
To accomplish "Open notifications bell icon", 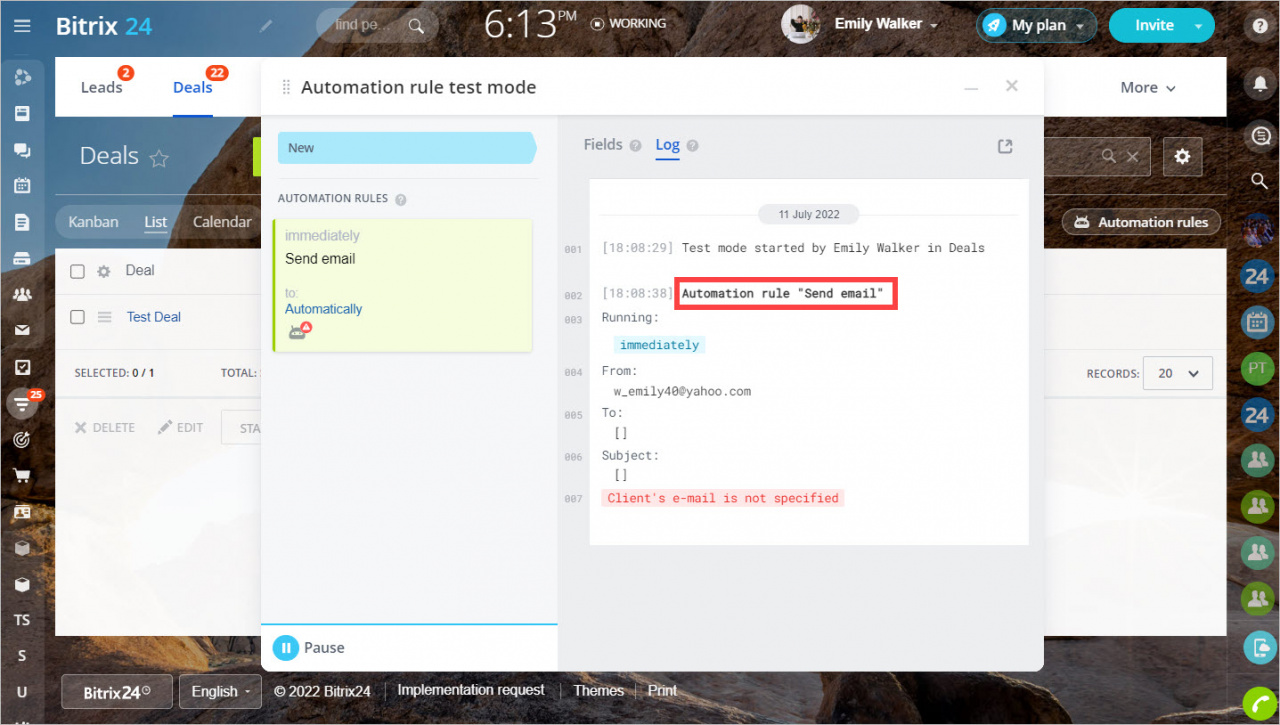I will pyautogui.click(x=1260, y=85).
